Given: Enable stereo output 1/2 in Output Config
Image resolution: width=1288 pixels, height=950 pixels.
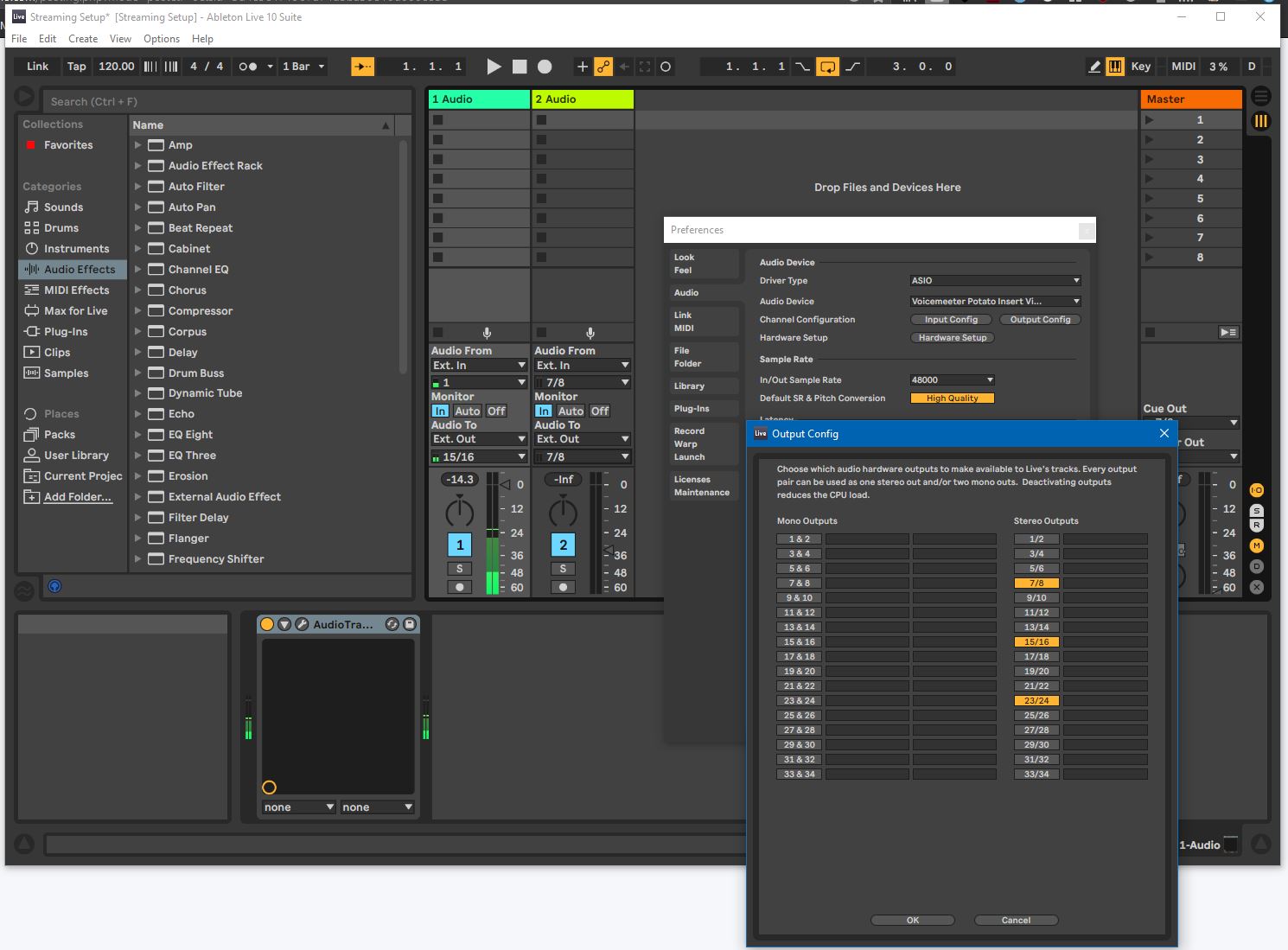Looking at the screenshot, I should point(1036,539).
